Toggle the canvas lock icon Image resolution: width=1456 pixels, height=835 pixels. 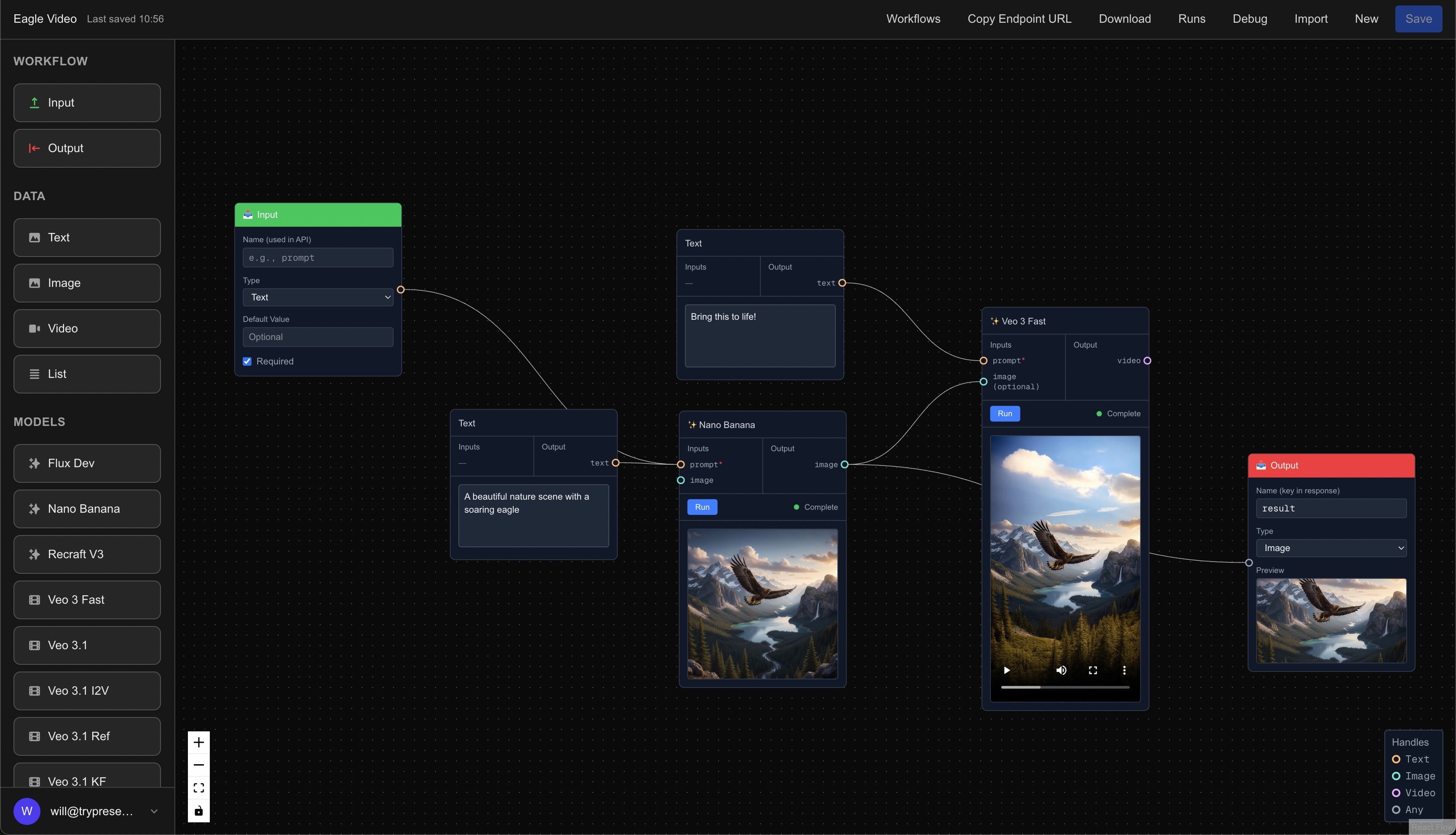point(198,811)
